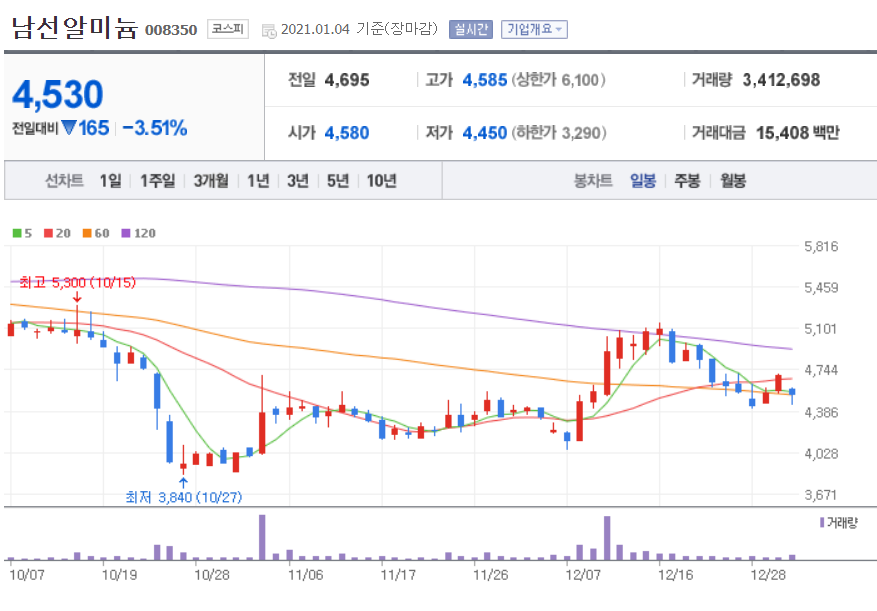Viewport: 877px width, 611px height.
Task: Click the down triangle next to 165
Action: 69,128
